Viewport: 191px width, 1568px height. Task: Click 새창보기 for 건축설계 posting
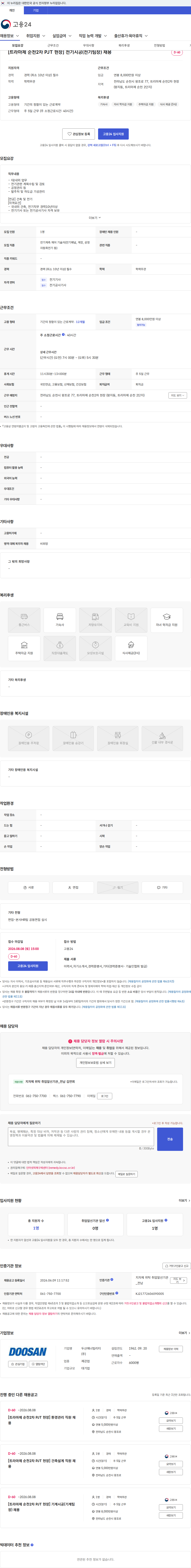pyautogui.click(x=171, y=1472)
